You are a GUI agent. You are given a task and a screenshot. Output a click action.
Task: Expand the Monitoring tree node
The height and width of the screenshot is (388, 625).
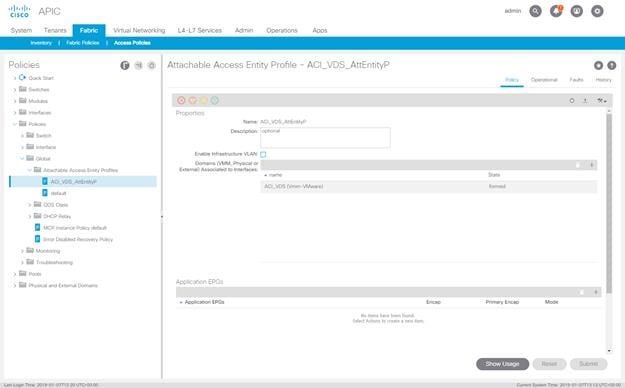pos(22,251)
